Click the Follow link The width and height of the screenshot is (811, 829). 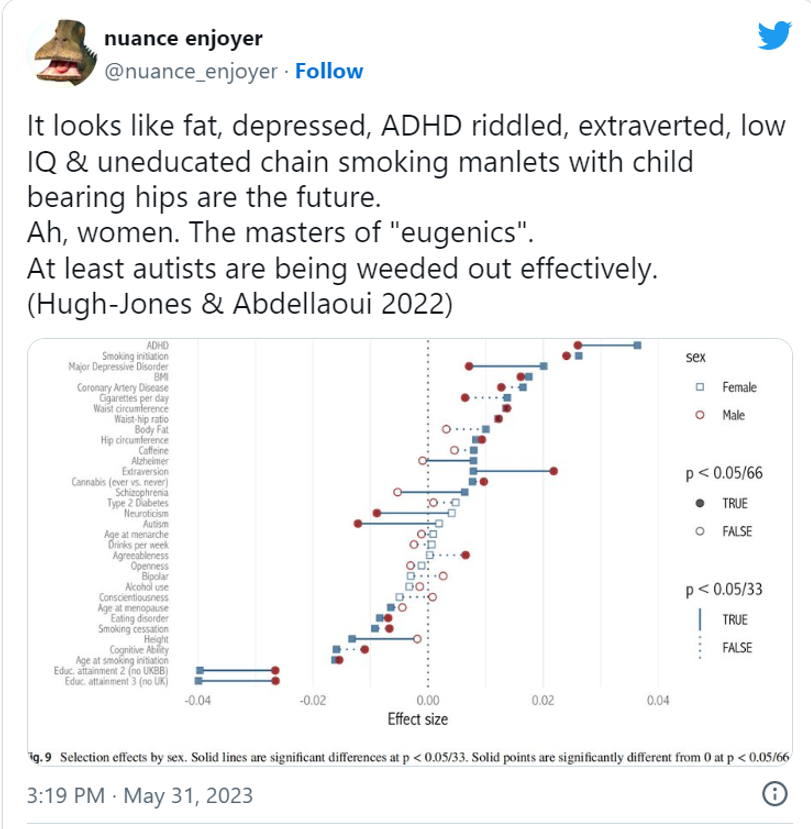329,72
